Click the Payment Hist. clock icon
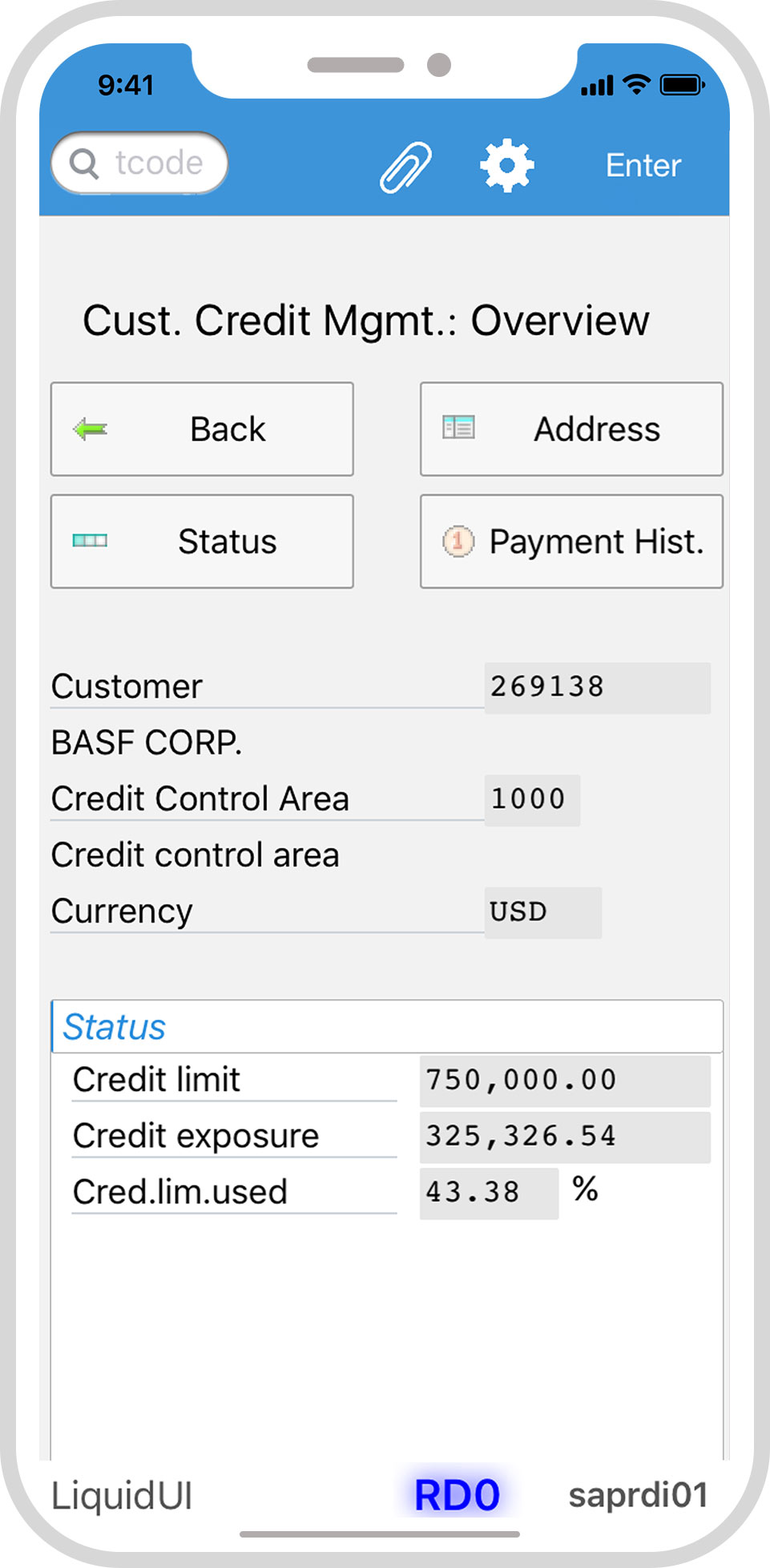The width and height of the screenshot is (770, 1568). pos(458,541)
